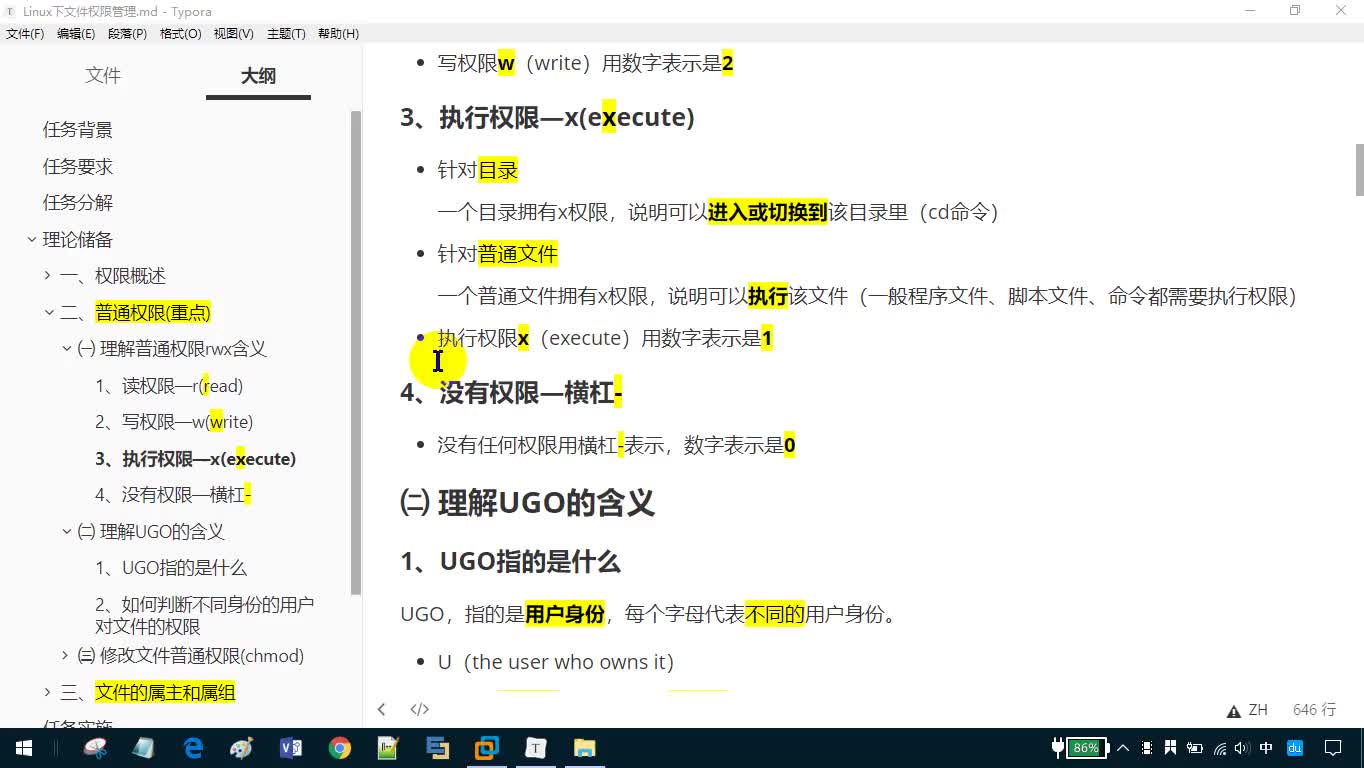Open the Wi-Fi network tray icon
The height and width of the screenshot is (768, 1364).
pos(1219,748)
